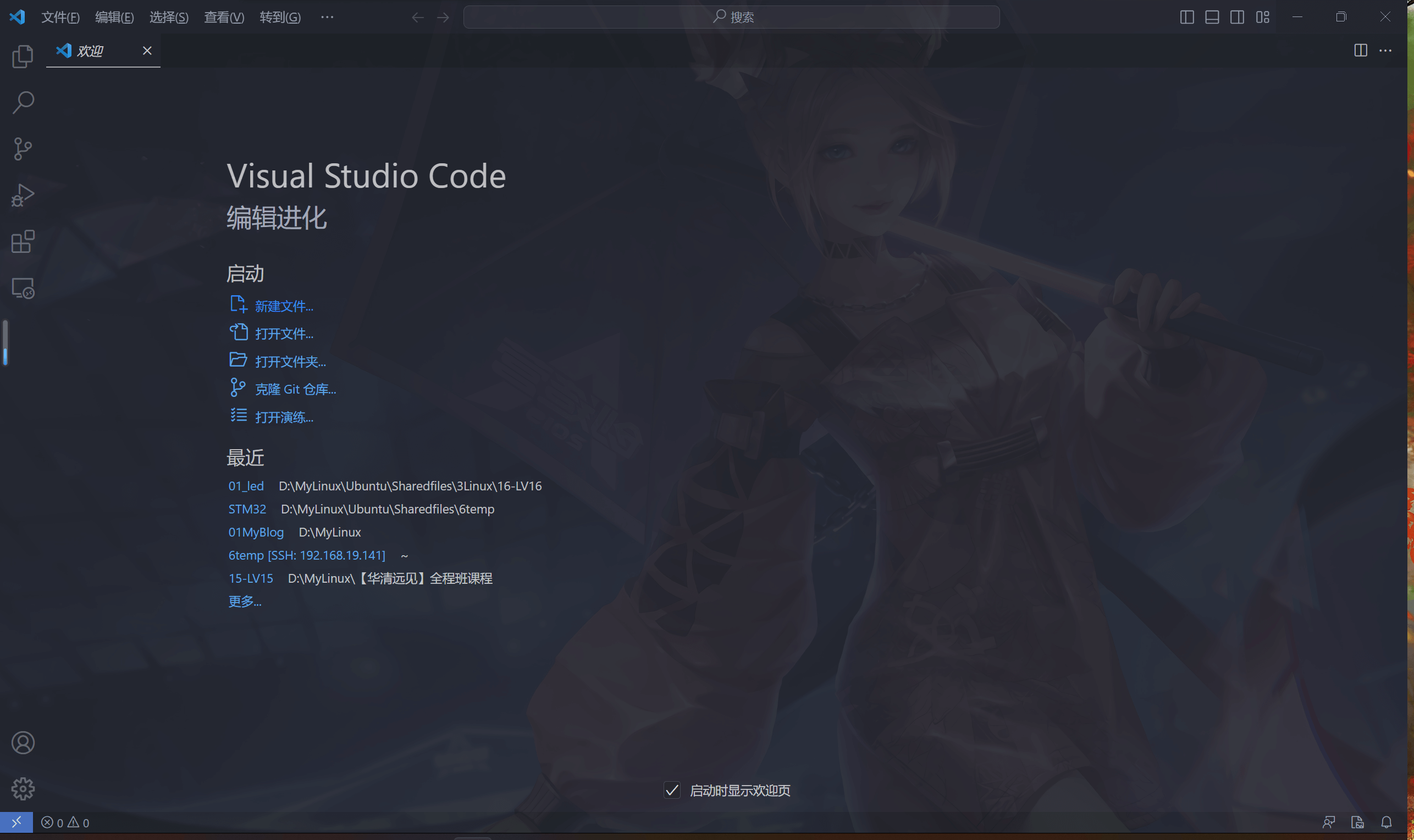Toggle the secondary side bar layout button

click(1237, 17)
